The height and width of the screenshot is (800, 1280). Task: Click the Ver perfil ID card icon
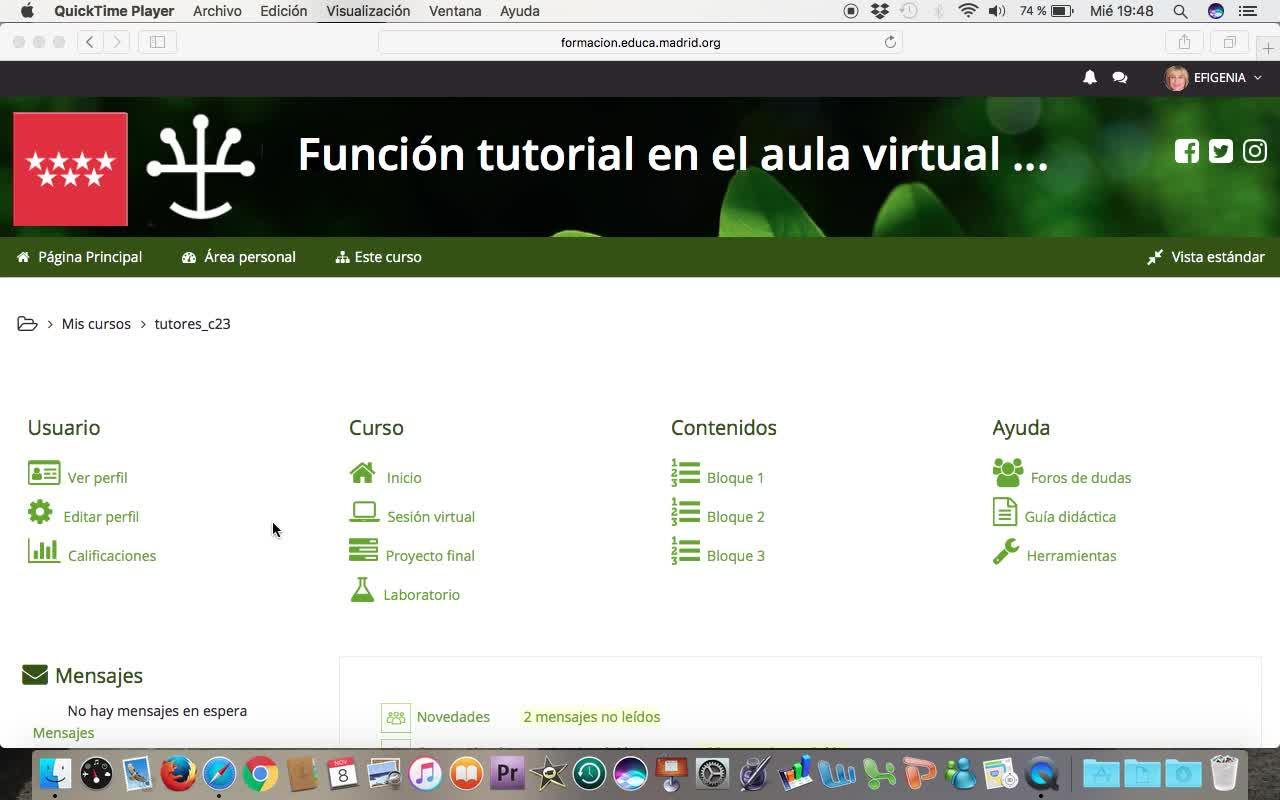coord(44,473)
